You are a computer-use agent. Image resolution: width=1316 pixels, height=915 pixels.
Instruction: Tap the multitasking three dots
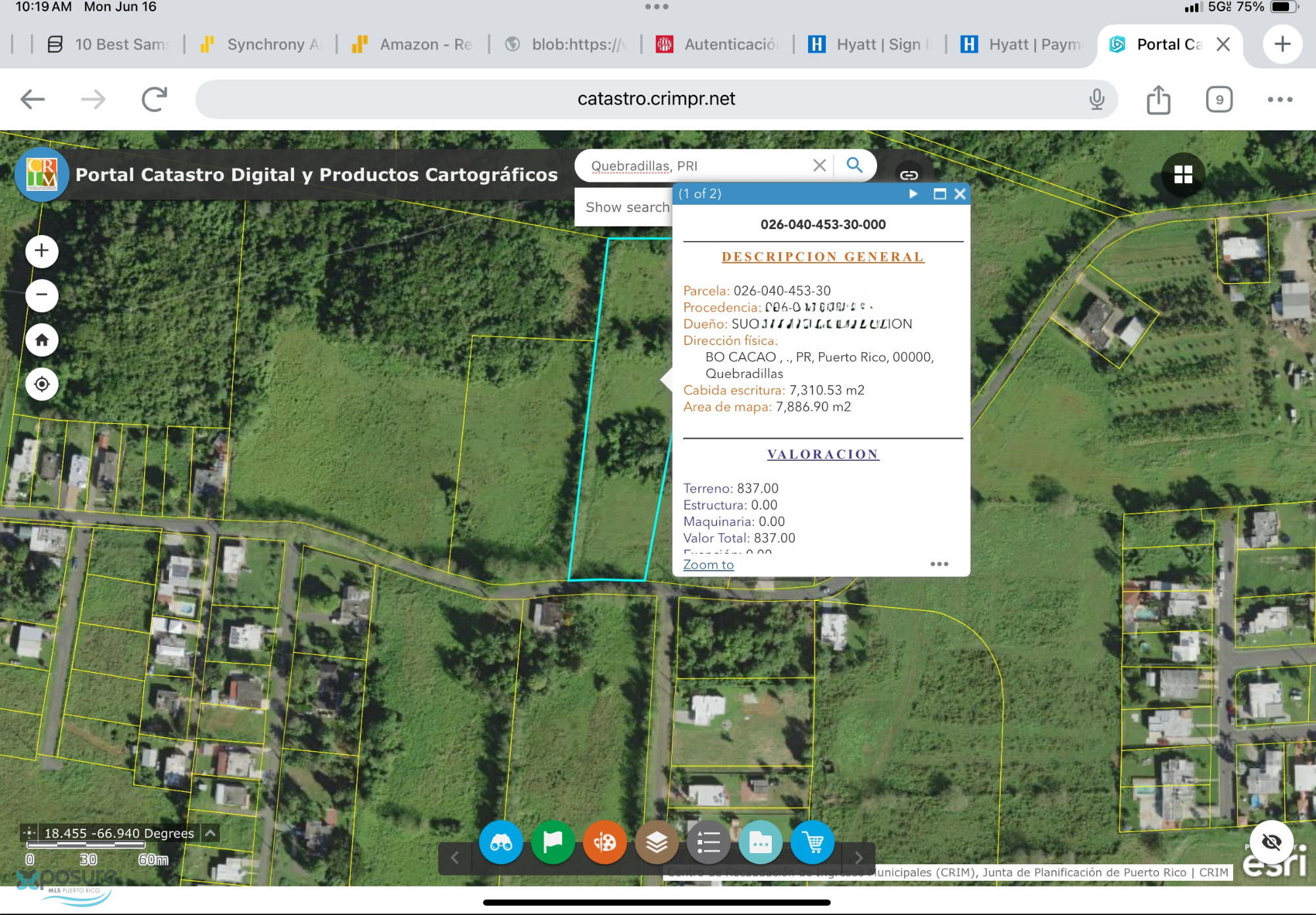[657, 7]
